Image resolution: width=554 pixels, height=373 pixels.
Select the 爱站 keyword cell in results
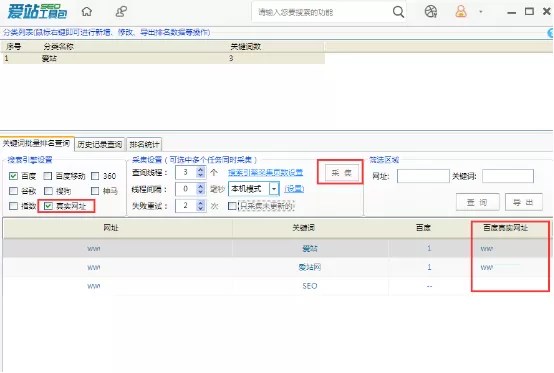310,249
